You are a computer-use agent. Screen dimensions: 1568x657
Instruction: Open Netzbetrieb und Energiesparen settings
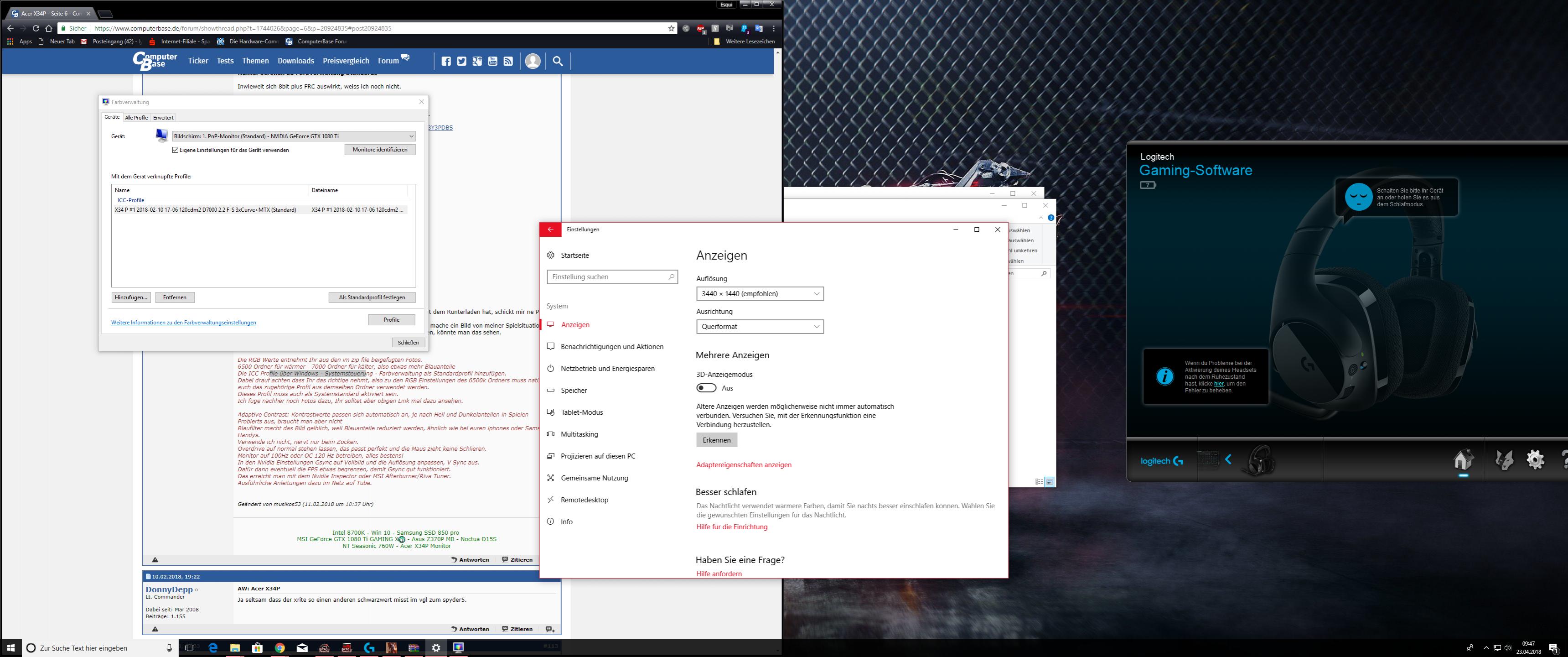click(607, 368)
